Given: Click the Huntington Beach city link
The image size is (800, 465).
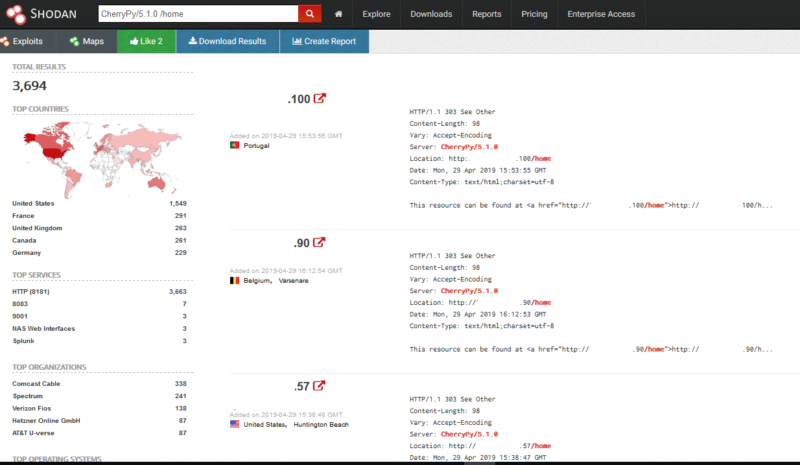Looking at the screenshot, I should click(x=321, y=424).
